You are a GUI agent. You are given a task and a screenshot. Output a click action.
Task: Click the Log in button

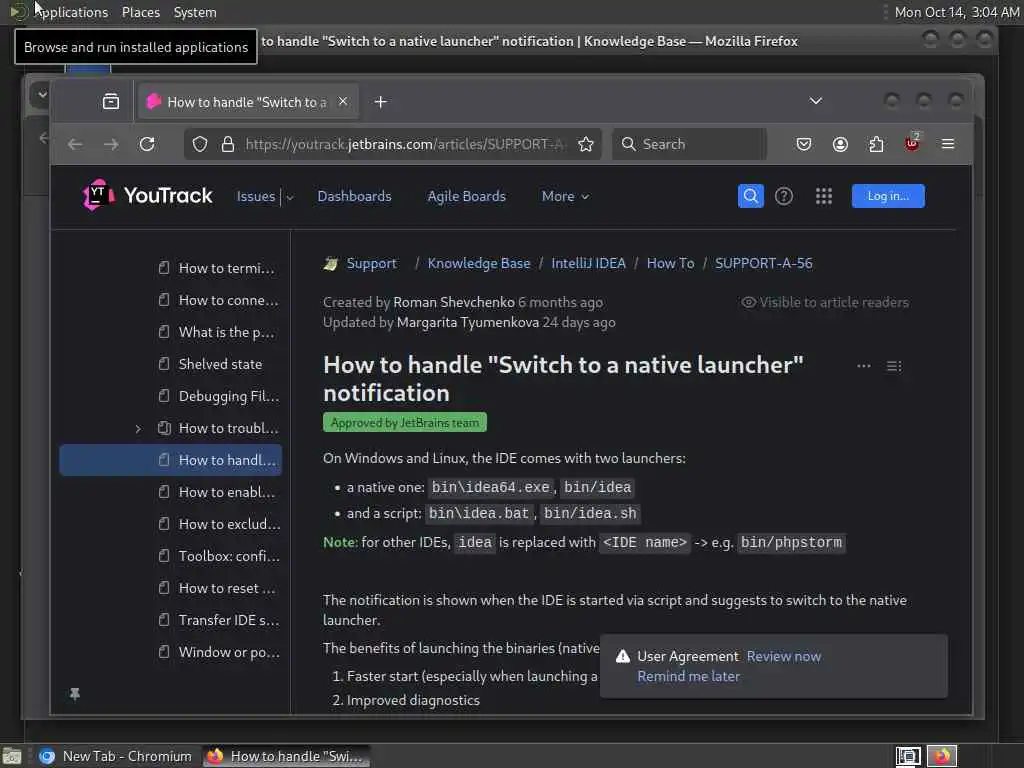tap(888, 196)
